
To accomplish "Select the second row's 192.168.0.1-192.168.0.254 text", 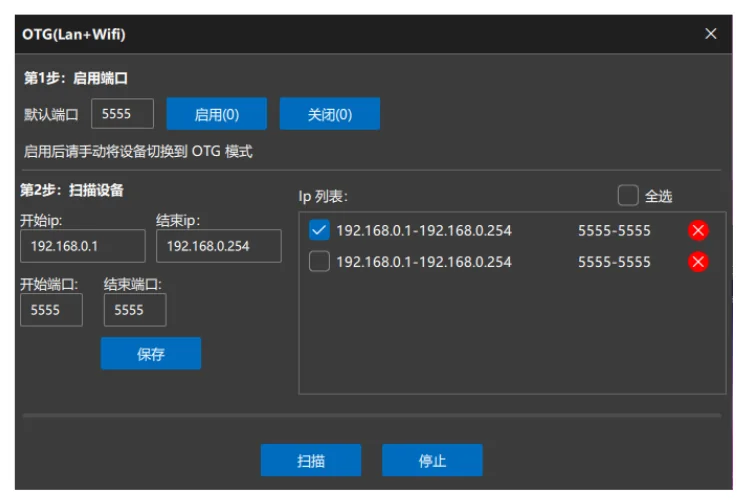I will pyautogui.click(x=424, y=262).
